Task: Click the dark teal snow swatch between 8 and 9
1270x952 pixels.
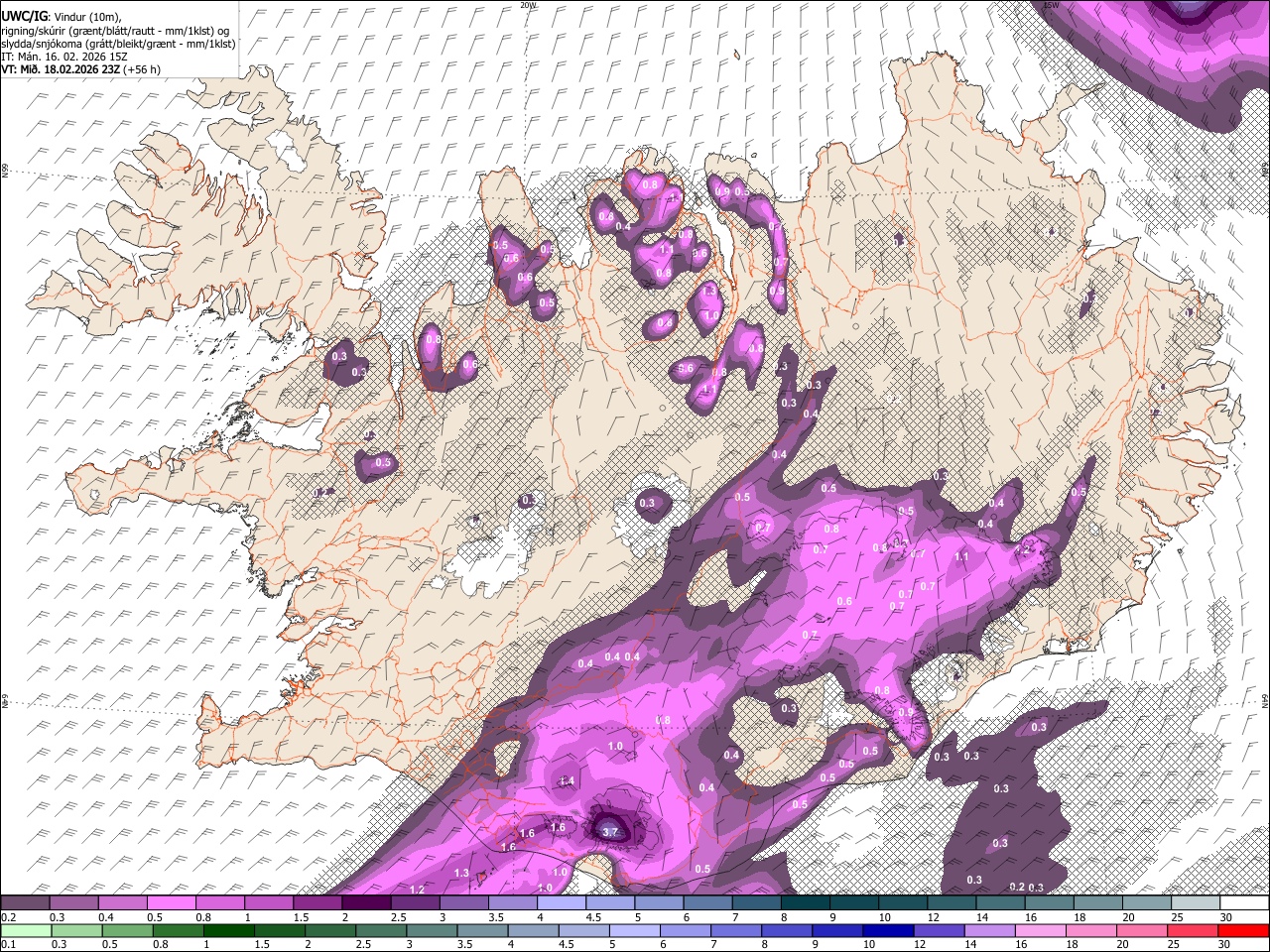Action: point(806,902)
